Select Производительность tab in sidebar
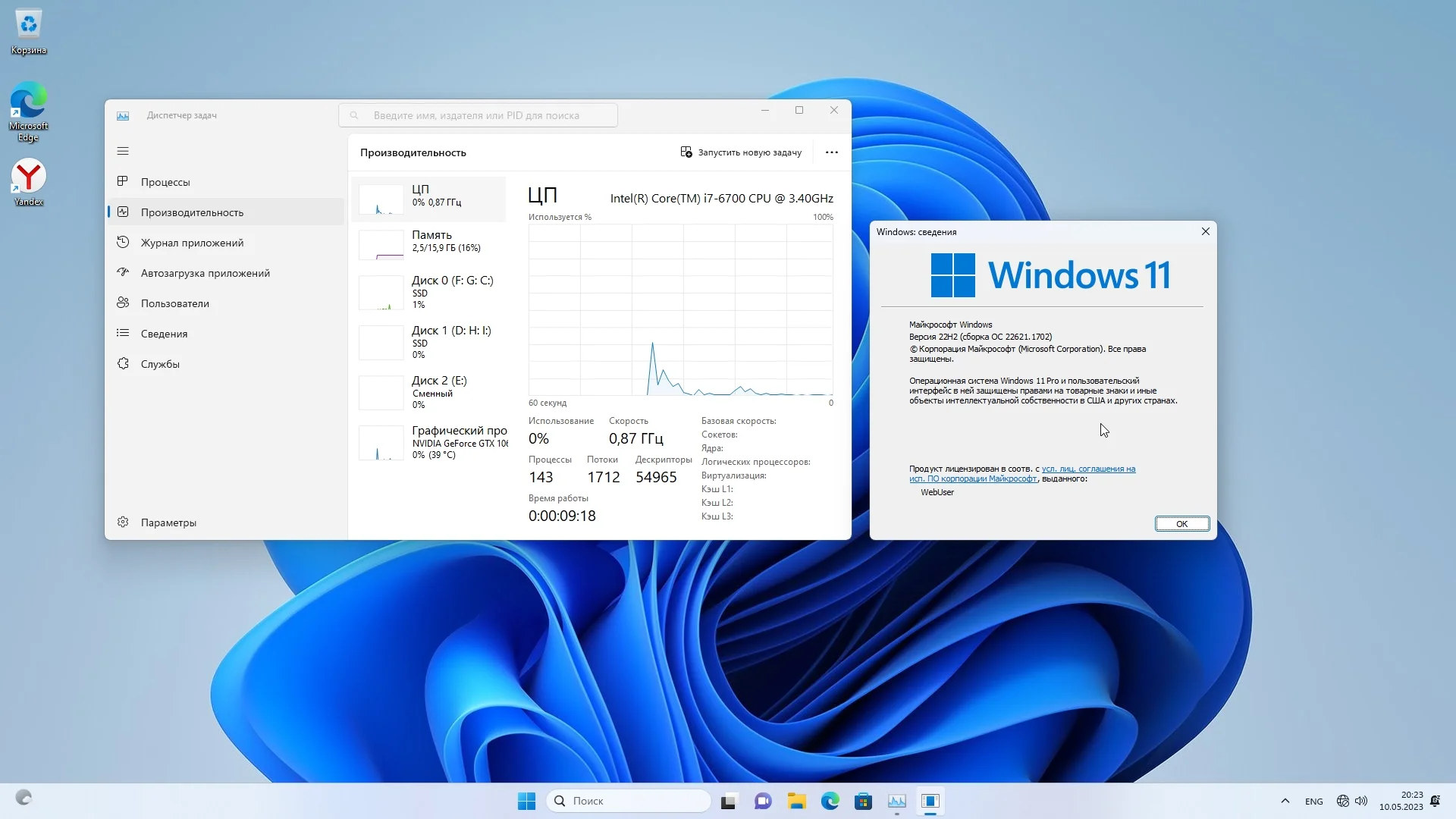The width and height of the screenshot is (1456, 819). pos(192,212)
